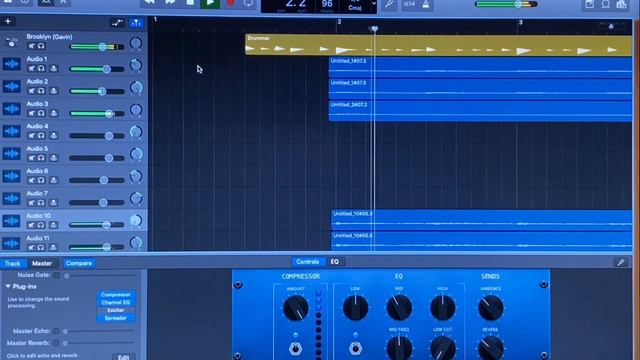Click the drum kit icon of Brooklyn track
The height and width of the screenshot is (360, 640).
11,42
